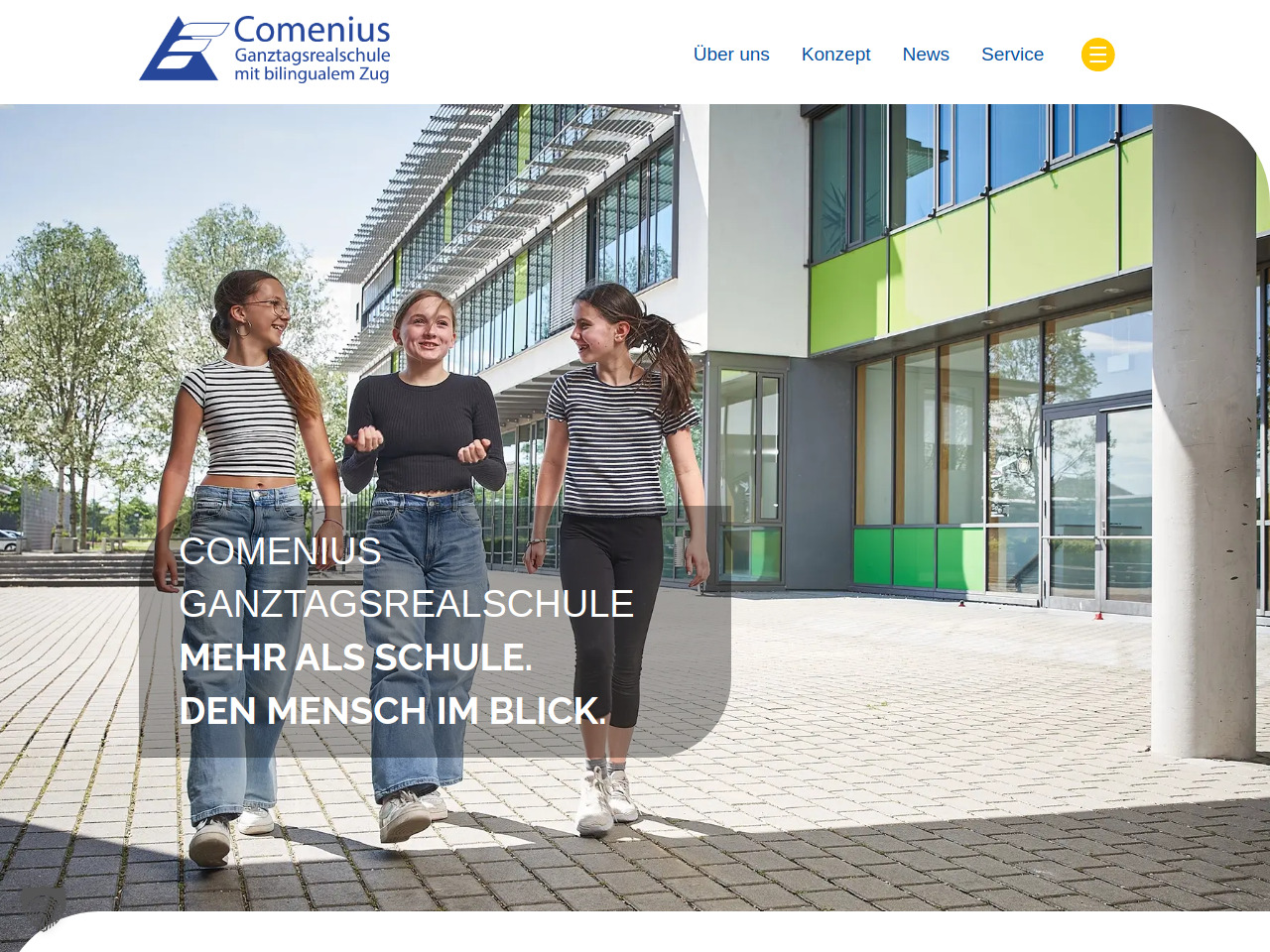The image size is (1270, 952).
Task: Click the 'MEHR ALS SCHULE.' slogan text
Action: tap(356, 657)
